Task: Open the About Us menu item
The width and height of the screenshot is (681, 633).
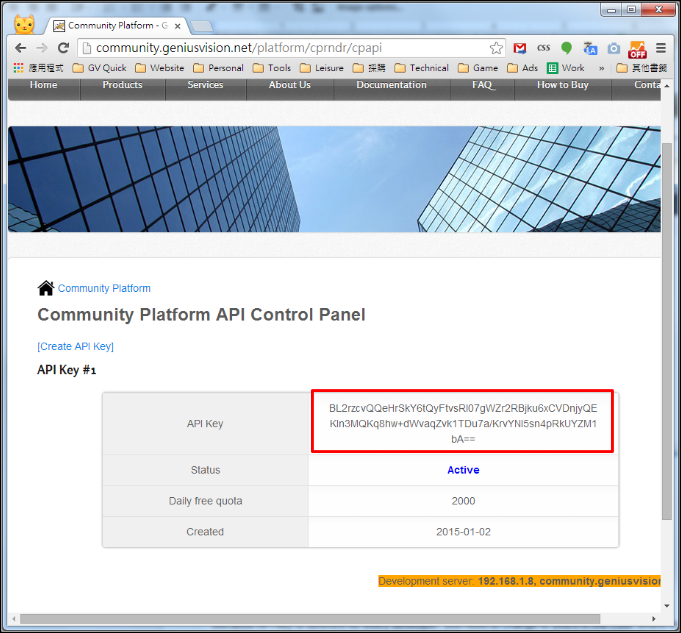Action: point(290,85)
